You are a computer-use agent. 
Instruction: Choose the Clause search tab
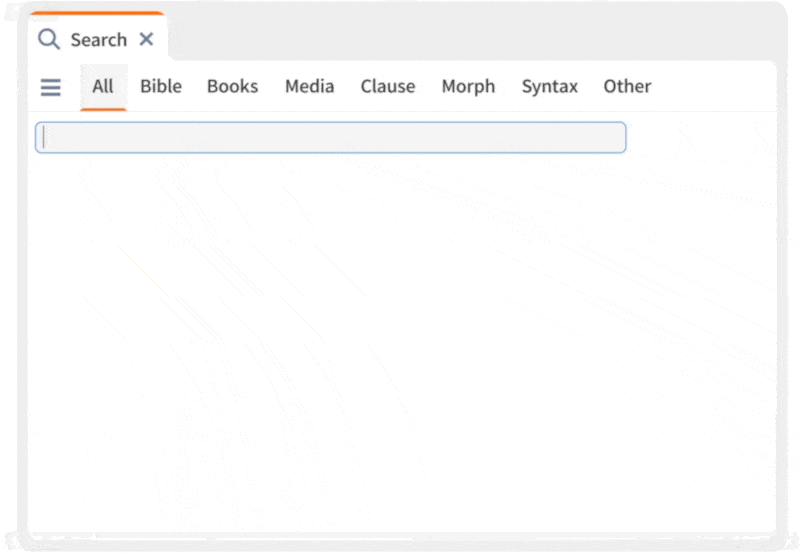(x=388, y=87)
